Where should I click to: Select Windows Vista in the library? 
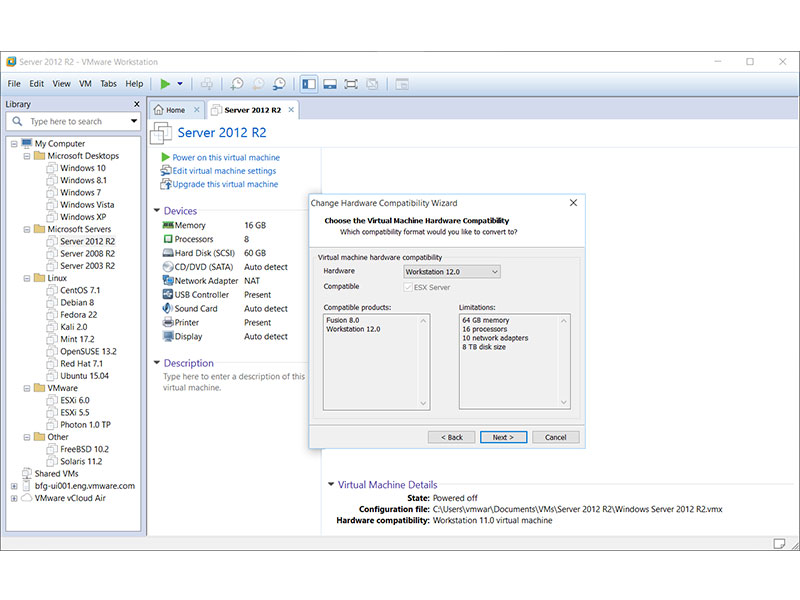[x=87, y=205]
